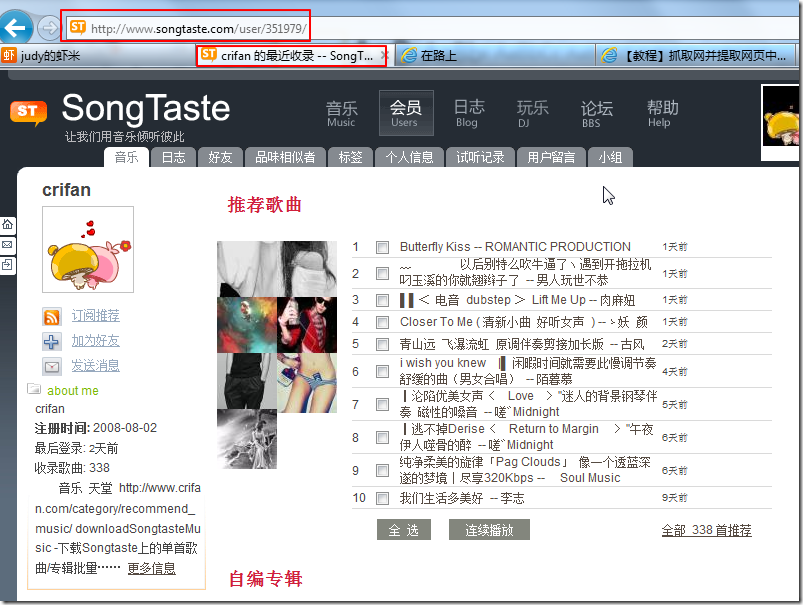Click the about me heading
This screenshot has height=605, width=803.
pos(73,390)
